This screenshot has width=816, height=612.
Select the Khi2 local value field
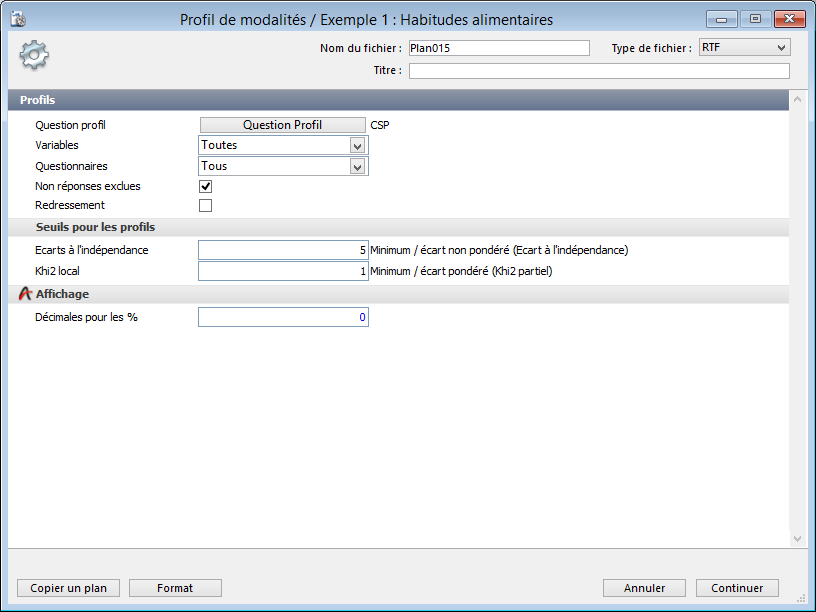(x=283, y=271)
